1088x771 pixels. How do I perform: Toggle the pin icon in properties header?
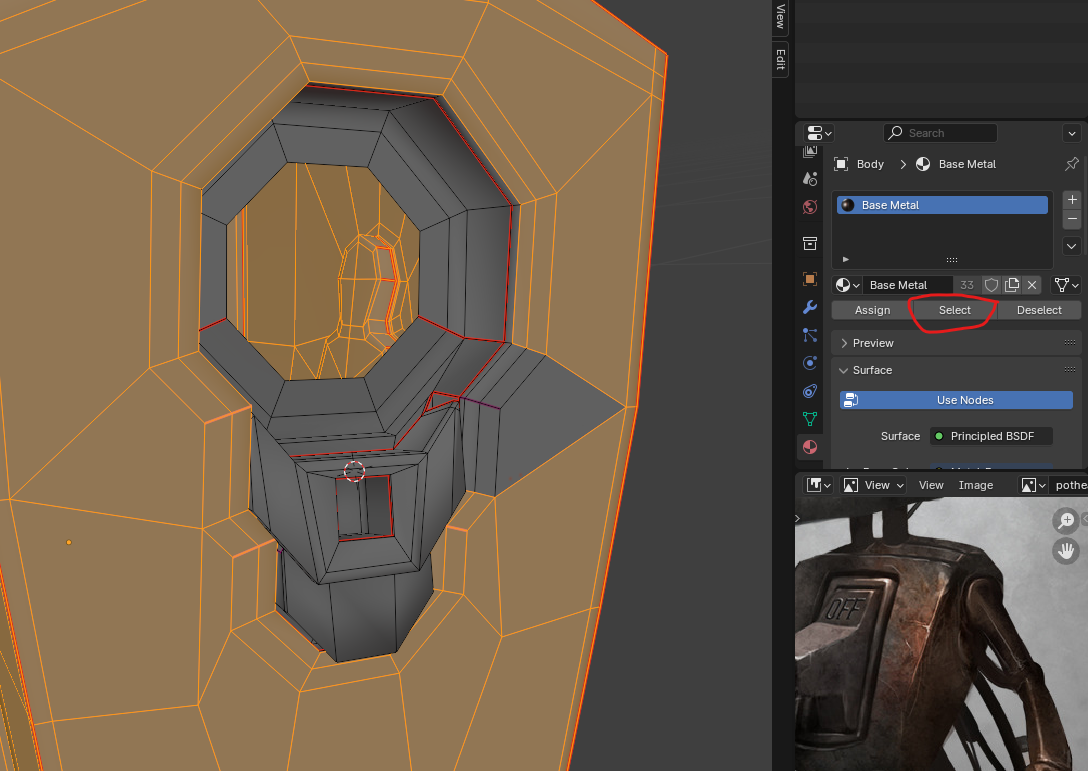pos(1072,164)
